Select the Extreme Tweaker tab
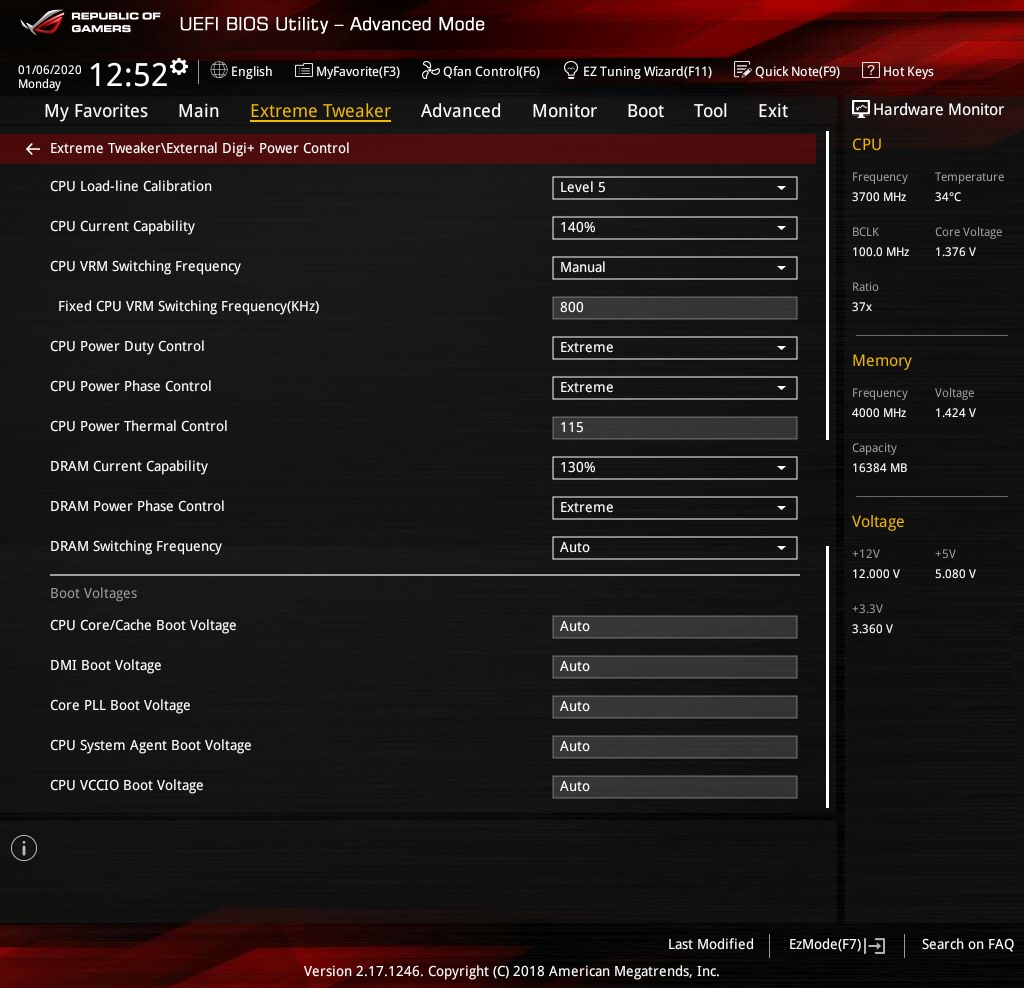The height and width of the screenshot is (988, 1024). click(320, 111)
